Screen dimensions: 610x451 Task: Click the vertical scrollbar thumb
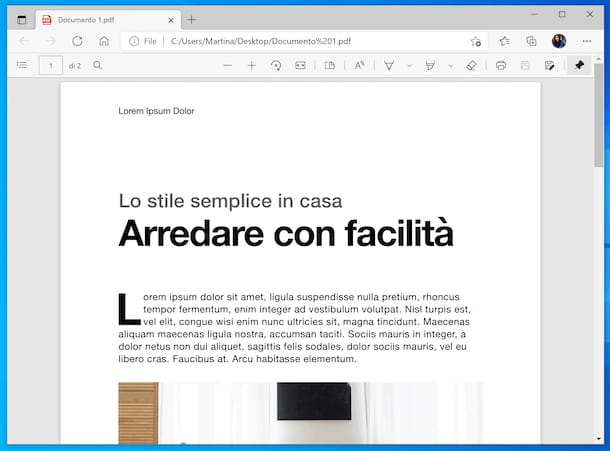599,116
